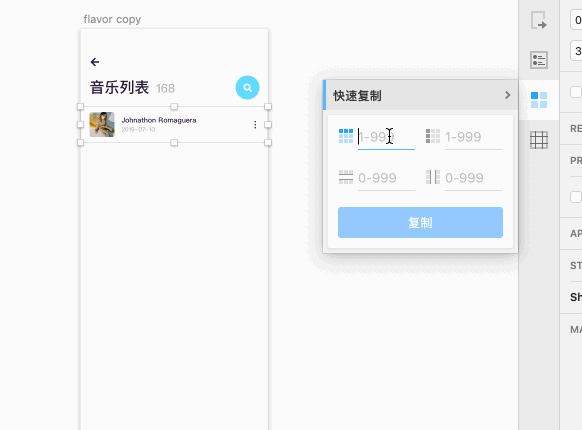
Task: Focus the column spacing 0-999 input field
Action: click(x=473, y=178)
